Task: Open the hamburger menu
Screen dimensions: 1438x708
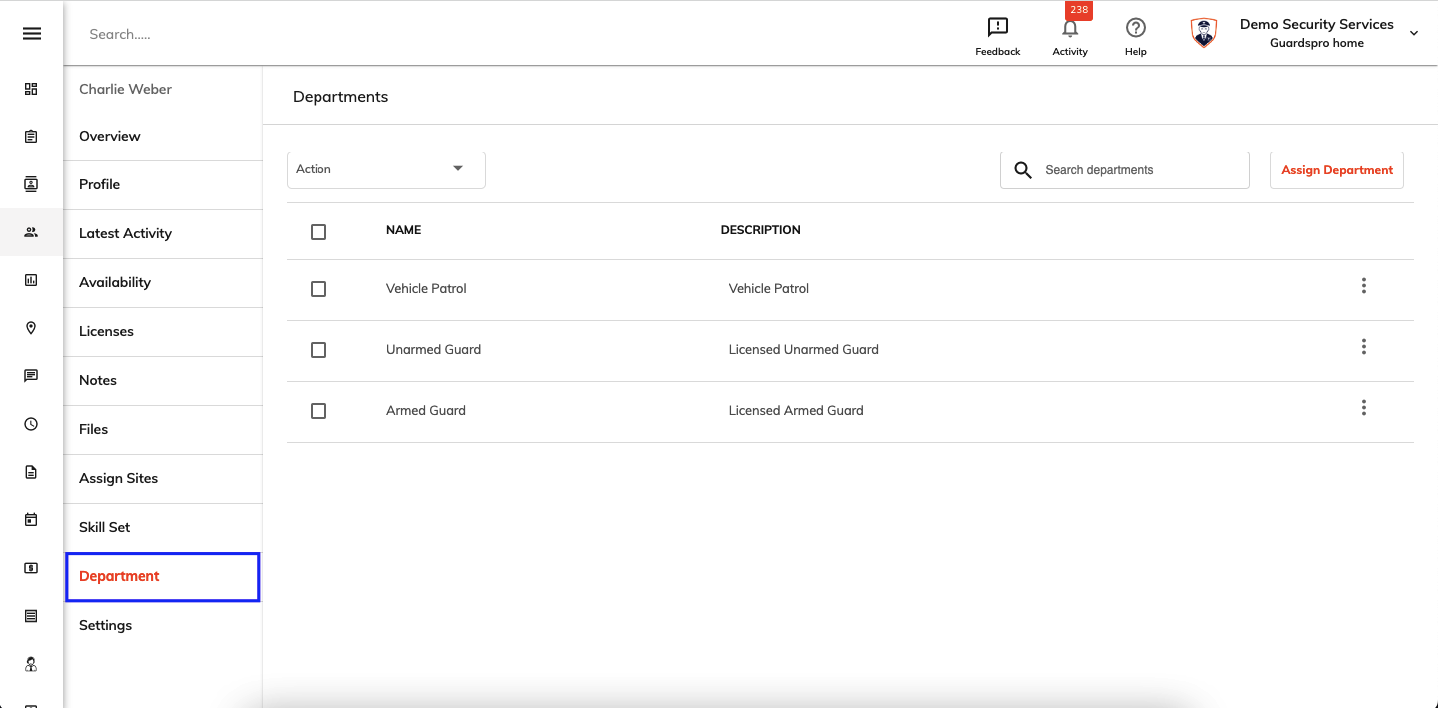Action: [32, 34]
